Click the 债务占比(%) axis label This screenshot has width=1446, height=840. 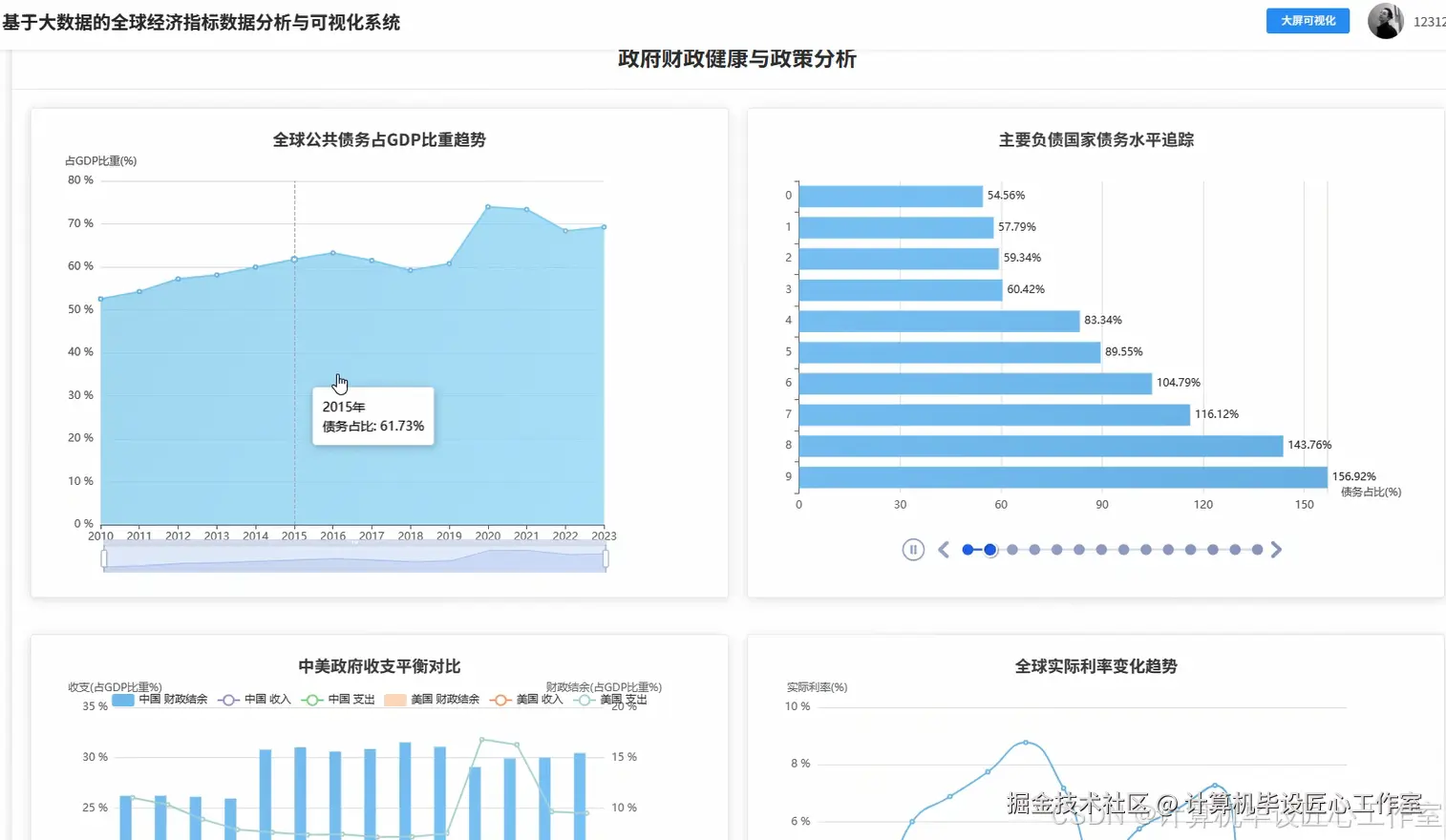(x=1372, y=493)
